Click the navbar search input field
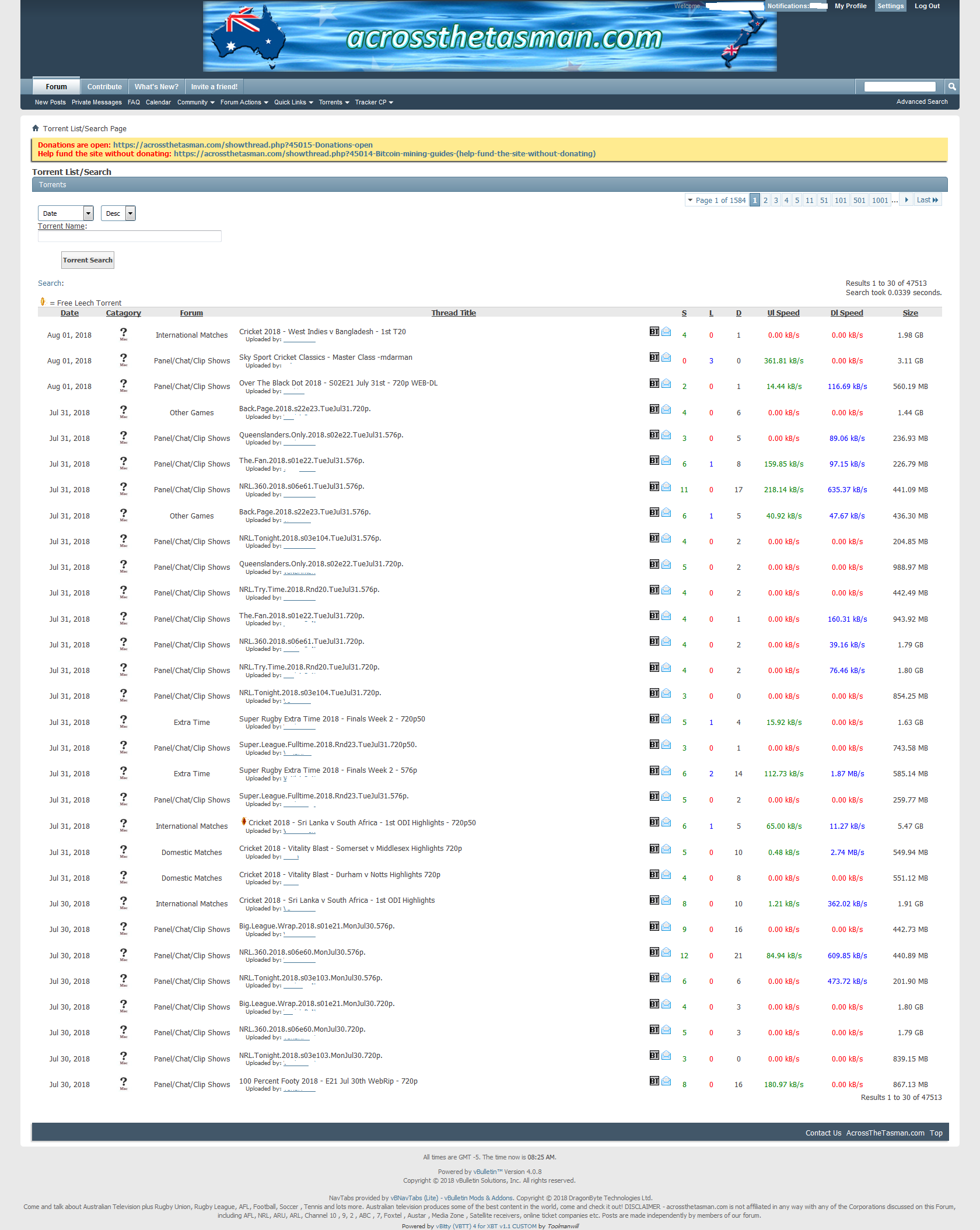Image resolution: width=980 pixels, height=1230 pixels. click(x=900, y=86)
